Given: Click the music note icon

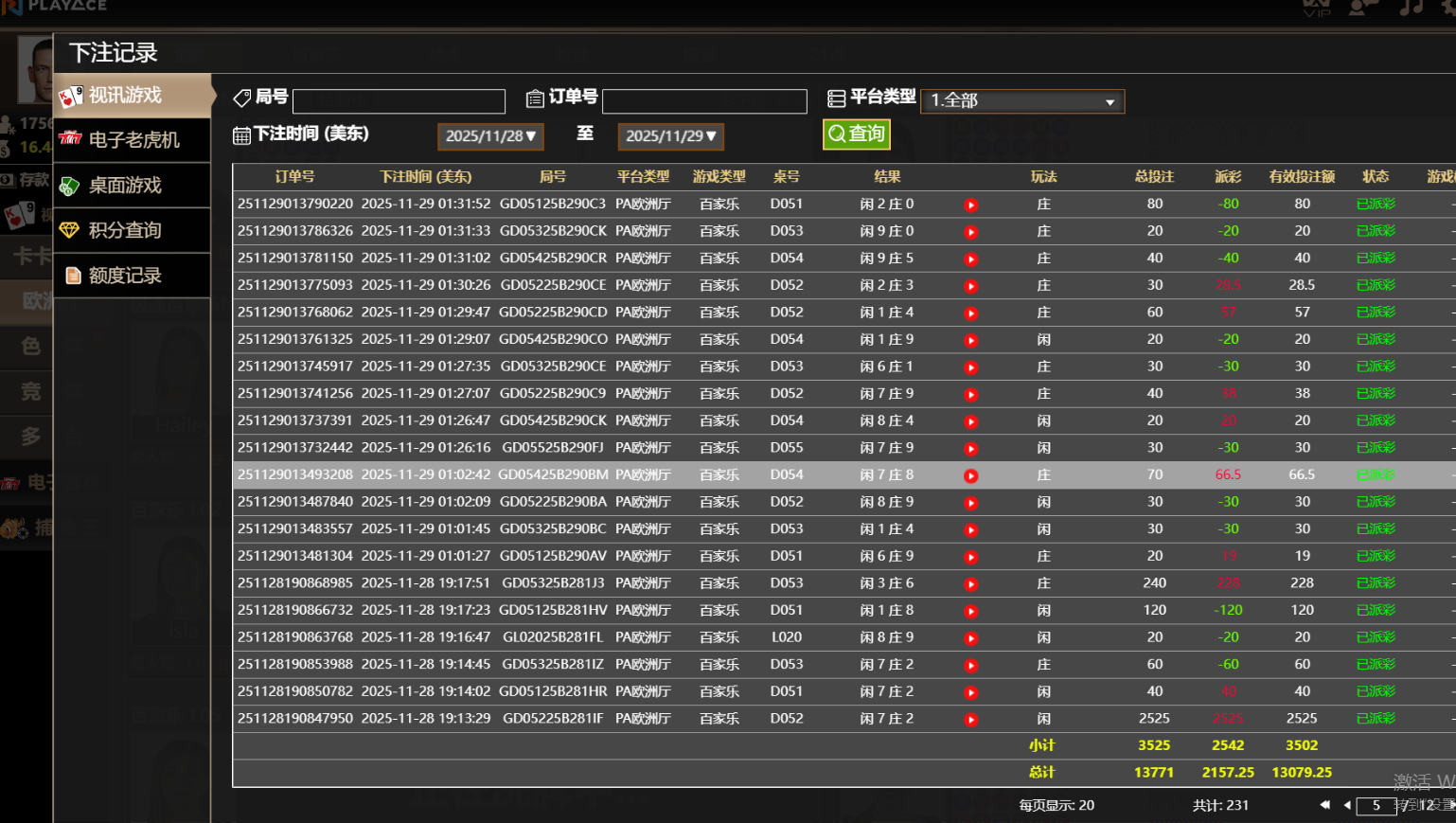Looking at the screenshot, I should 1411,8.
